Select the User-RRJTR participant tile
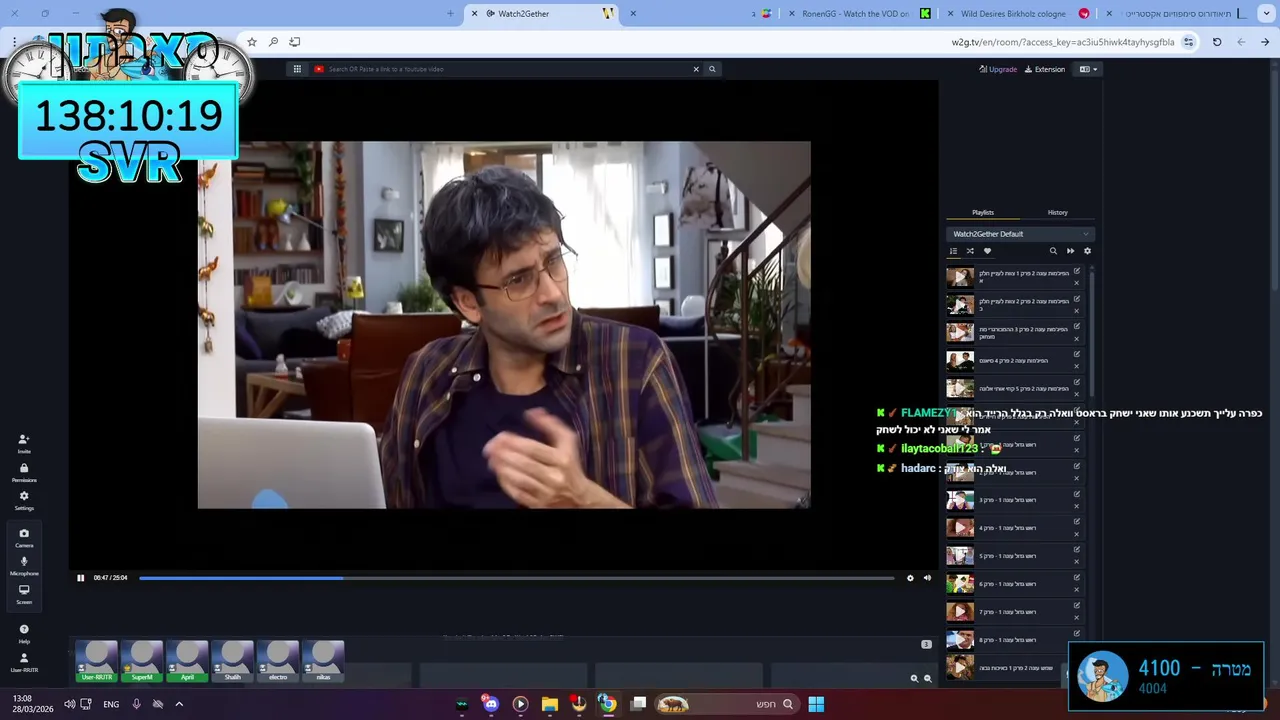The height and width of the screenshot is (720, 1280). click(x=97, y=662)
